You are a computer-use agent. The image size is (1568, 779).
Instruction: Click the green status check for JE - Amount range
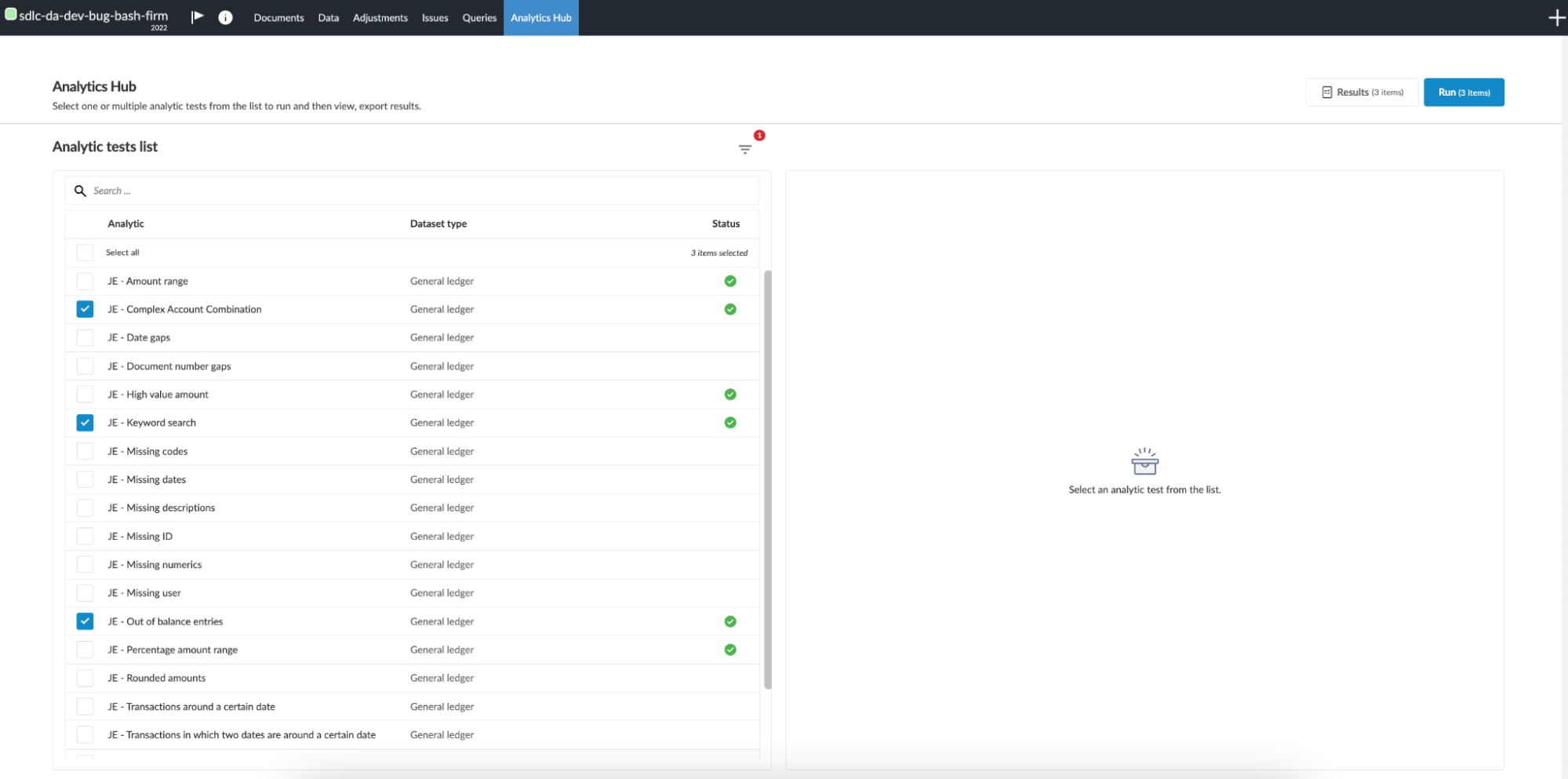(730, 281)
